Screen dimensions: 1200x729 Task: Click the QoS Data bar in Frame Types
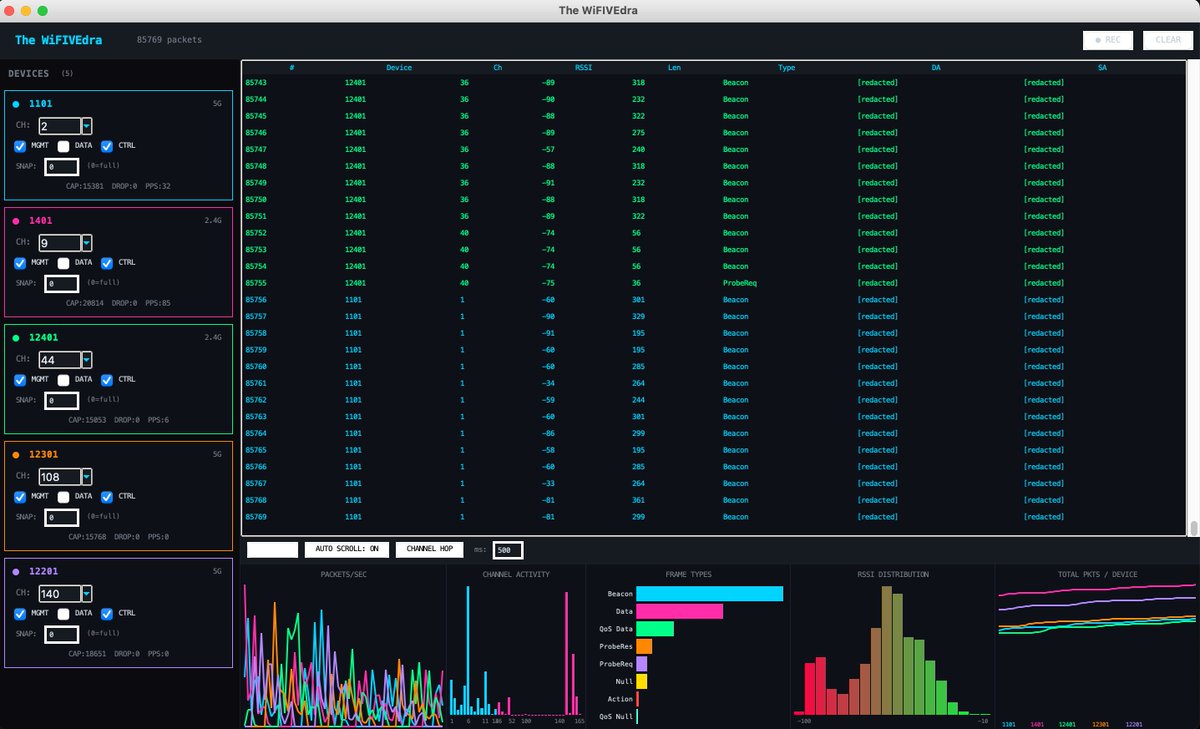coord(655,629)
